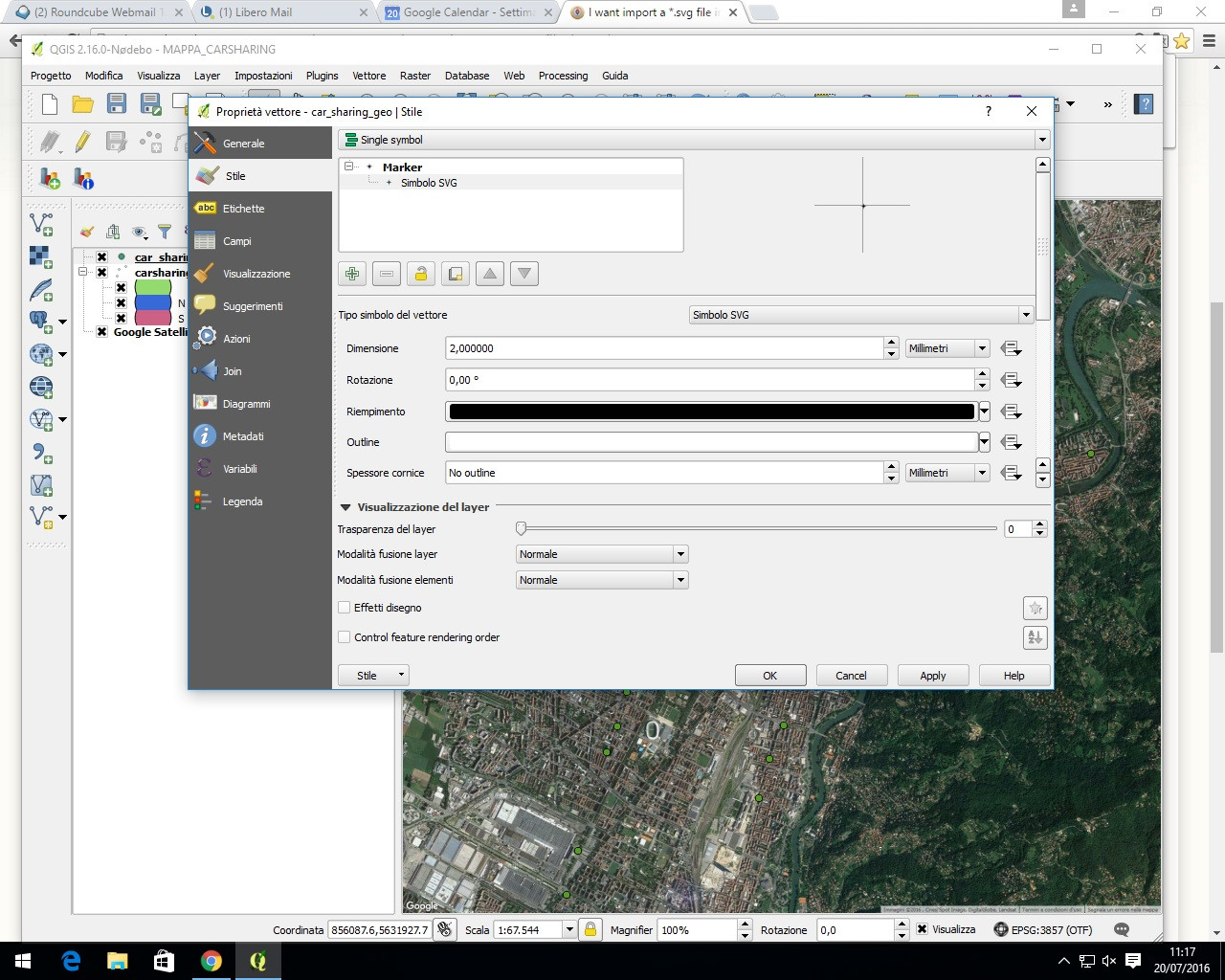Toggle visibility of car_sharing layer

[101, 257]
